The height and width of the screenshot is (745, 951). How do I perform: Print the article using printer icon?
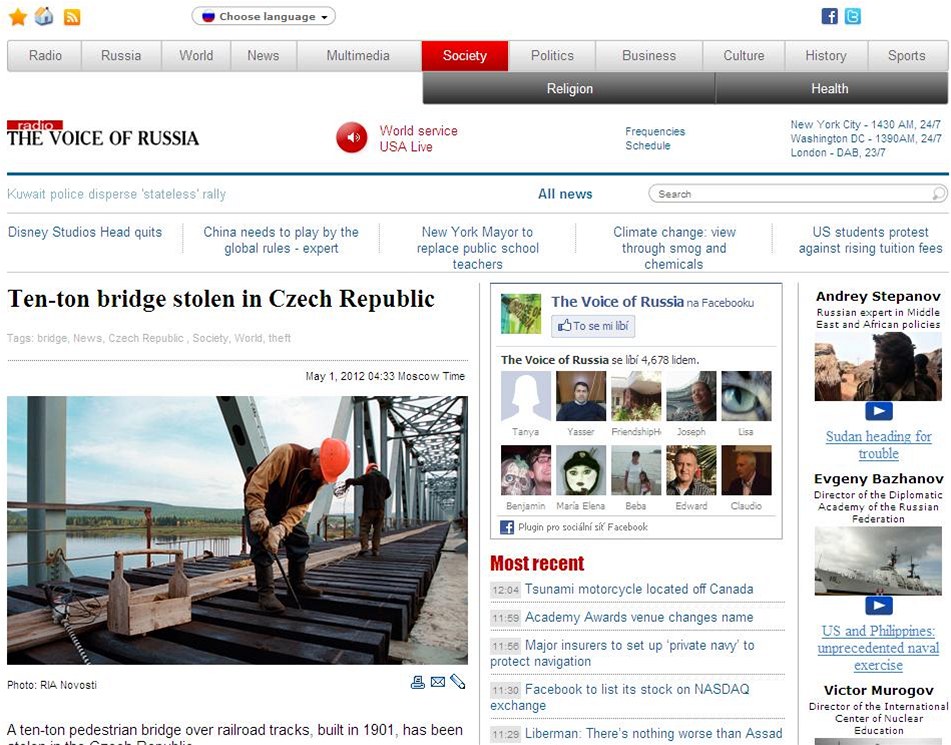418,682
